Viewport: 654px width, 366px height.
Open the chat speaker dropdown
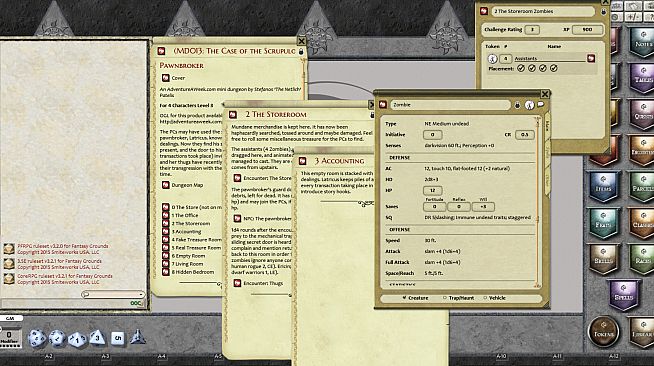113,294
